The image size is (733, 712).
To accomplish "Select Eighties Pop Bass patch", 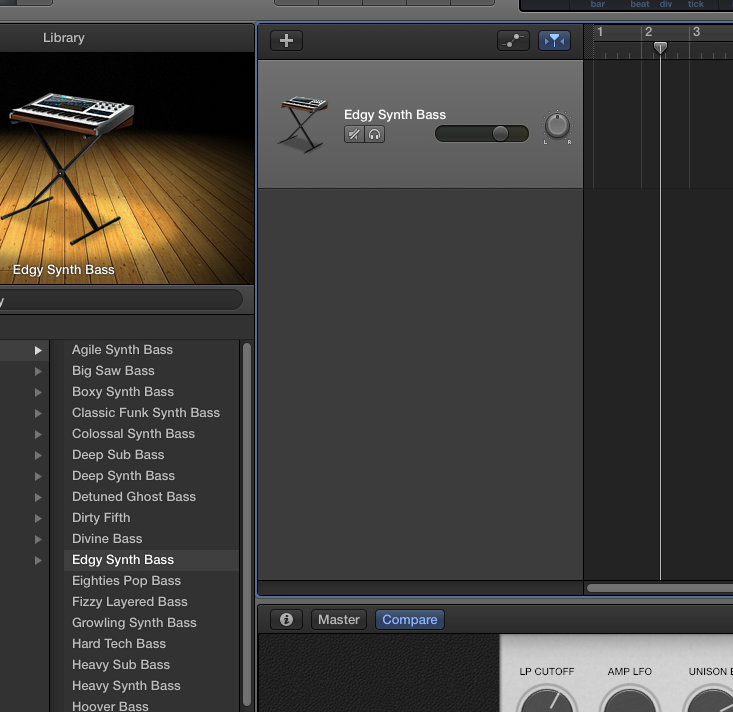I will pos(126,581).
